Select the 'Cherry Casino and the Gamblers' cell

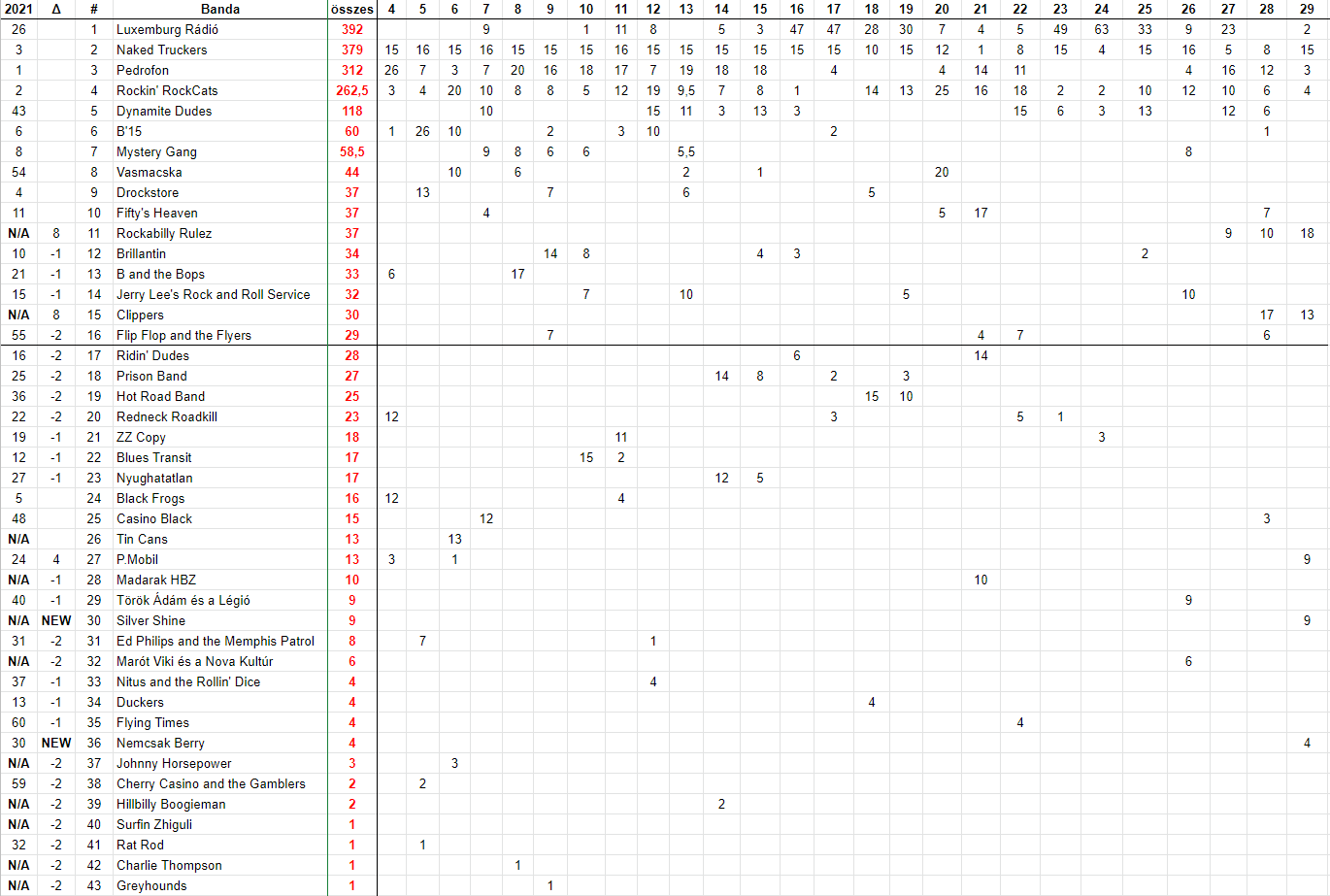click(x=211, y=783)
